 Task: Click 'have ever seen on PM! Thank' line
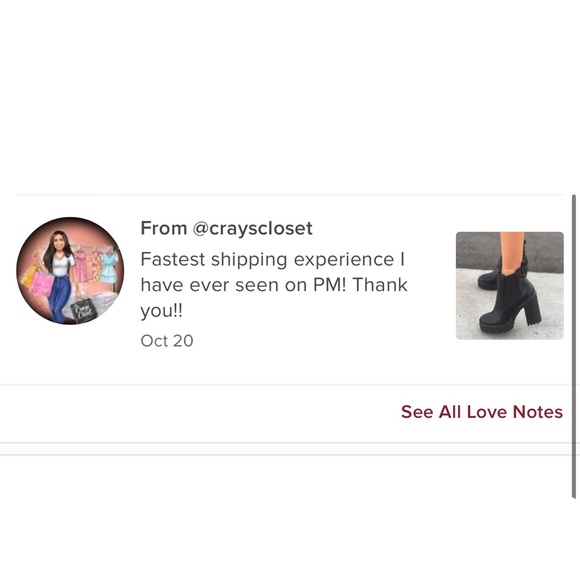[x=274, y=285]
